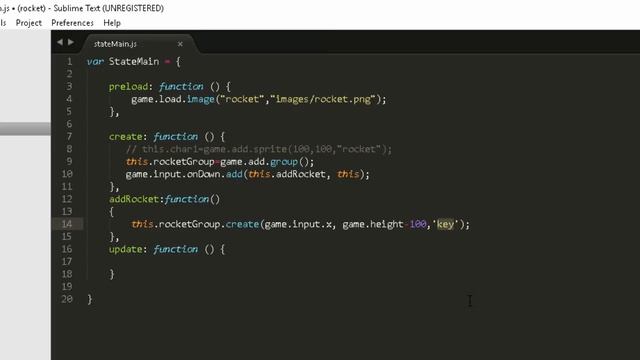Click the sidebar divider handle
Screen dimensions: 640x360
tap(25, 129)
